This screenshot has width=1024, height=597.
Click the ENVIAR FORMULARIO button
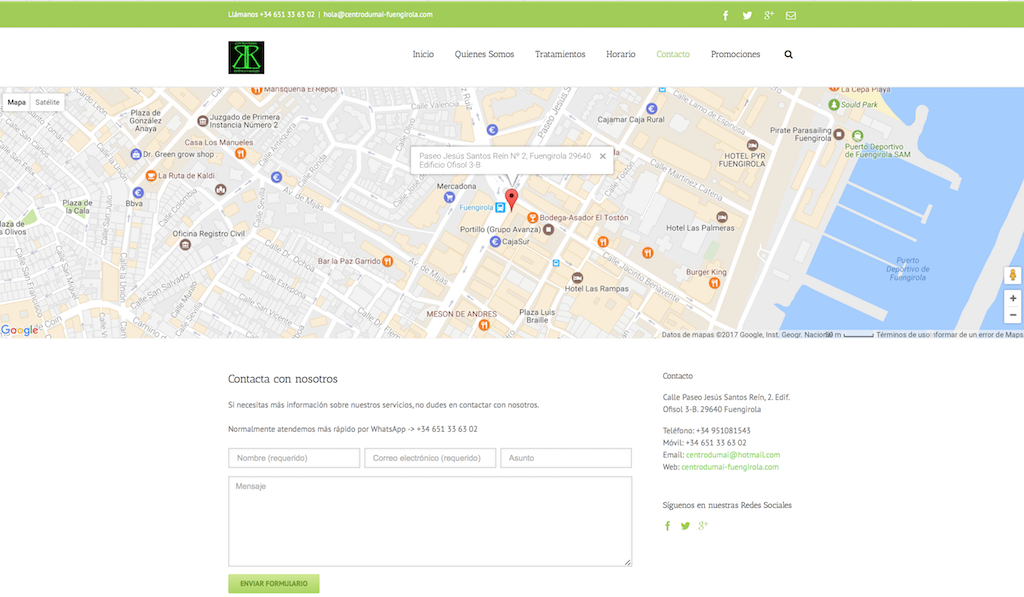point(274,583)
